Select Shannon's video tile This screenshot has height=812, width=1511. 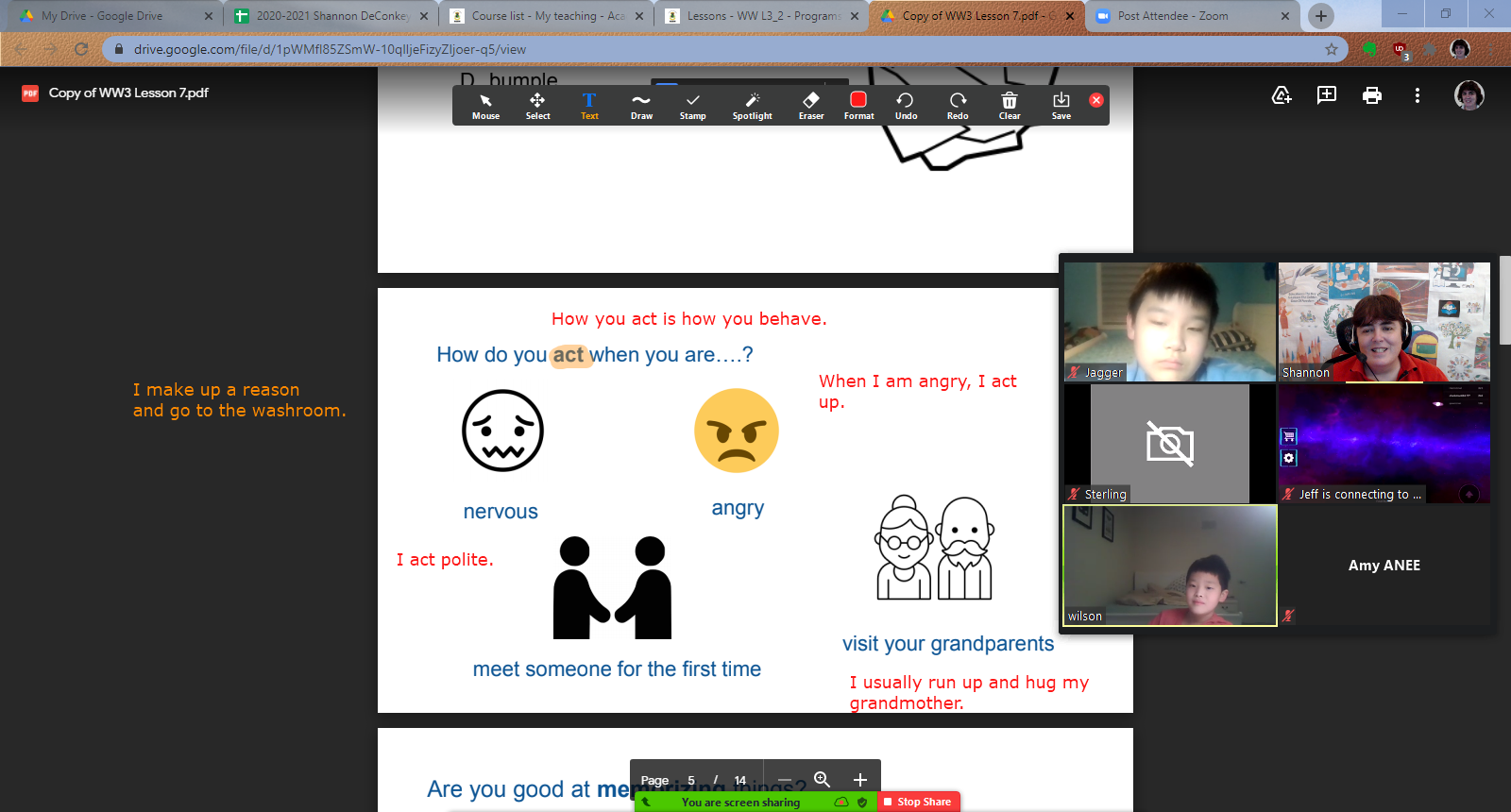[1384, 322]
